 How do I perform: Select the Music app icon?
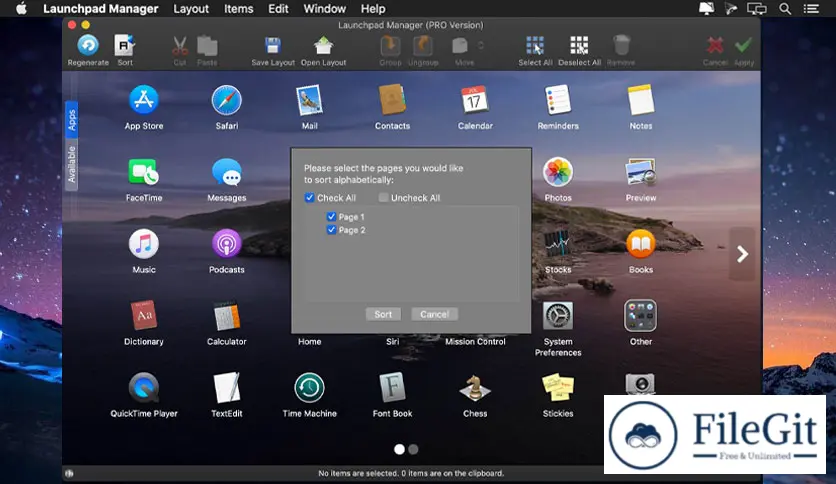pyautogui.click(x=144, y=244)
